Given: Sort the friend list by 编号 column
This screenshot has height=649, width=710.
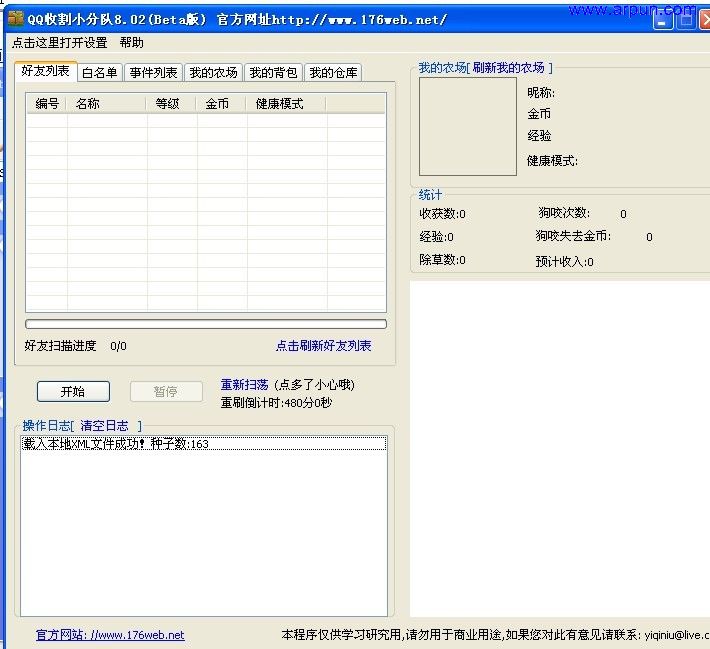Looking at the screenshot, I should coord(47,104).
